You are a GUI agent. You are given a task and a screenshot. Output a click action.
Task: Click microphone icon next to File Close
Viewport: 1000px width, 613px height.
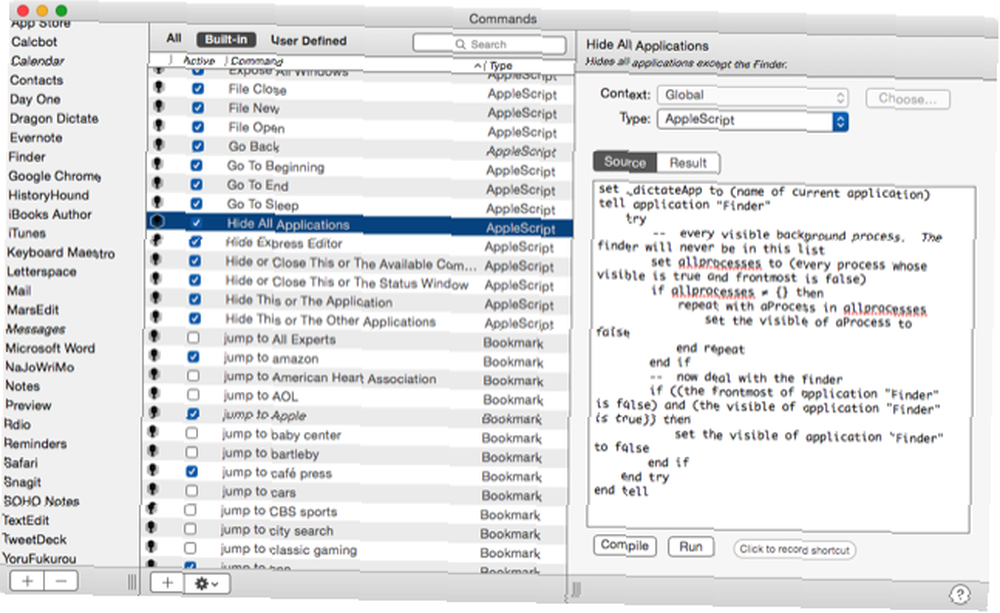click(x=159, y=88)
